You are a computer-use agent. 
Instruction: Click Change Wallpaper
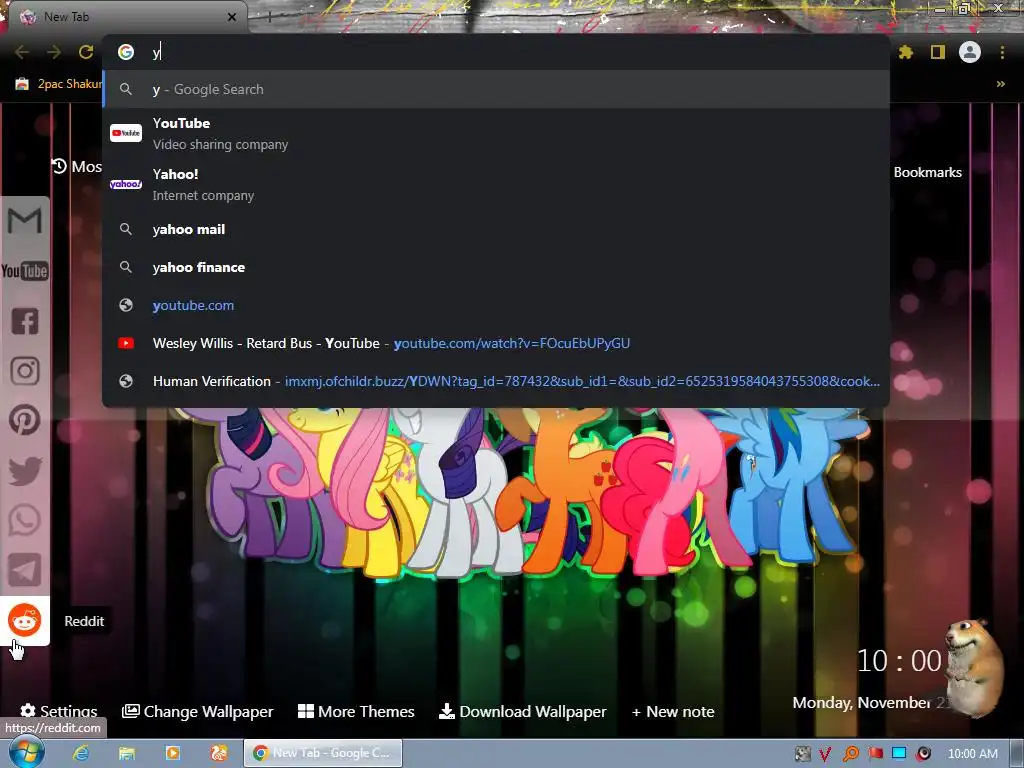click(x=198, y=711)
